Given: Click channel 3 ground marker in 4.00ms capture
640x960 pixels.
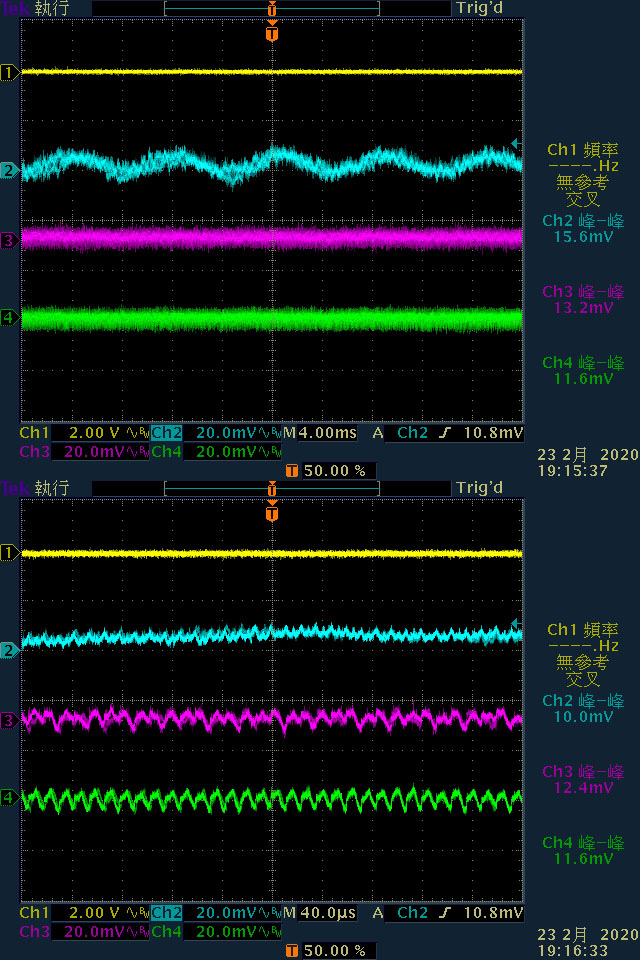Looking at the screenshot, I should [9, 240].
